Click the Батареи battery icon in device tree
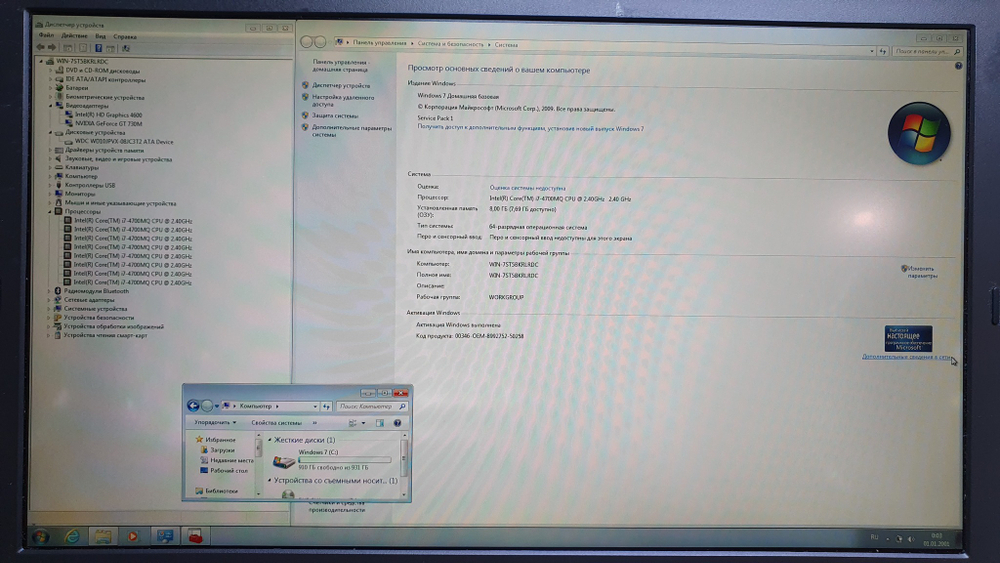The height and width of the screenshot is (563, 1000). tap(59, 88)
